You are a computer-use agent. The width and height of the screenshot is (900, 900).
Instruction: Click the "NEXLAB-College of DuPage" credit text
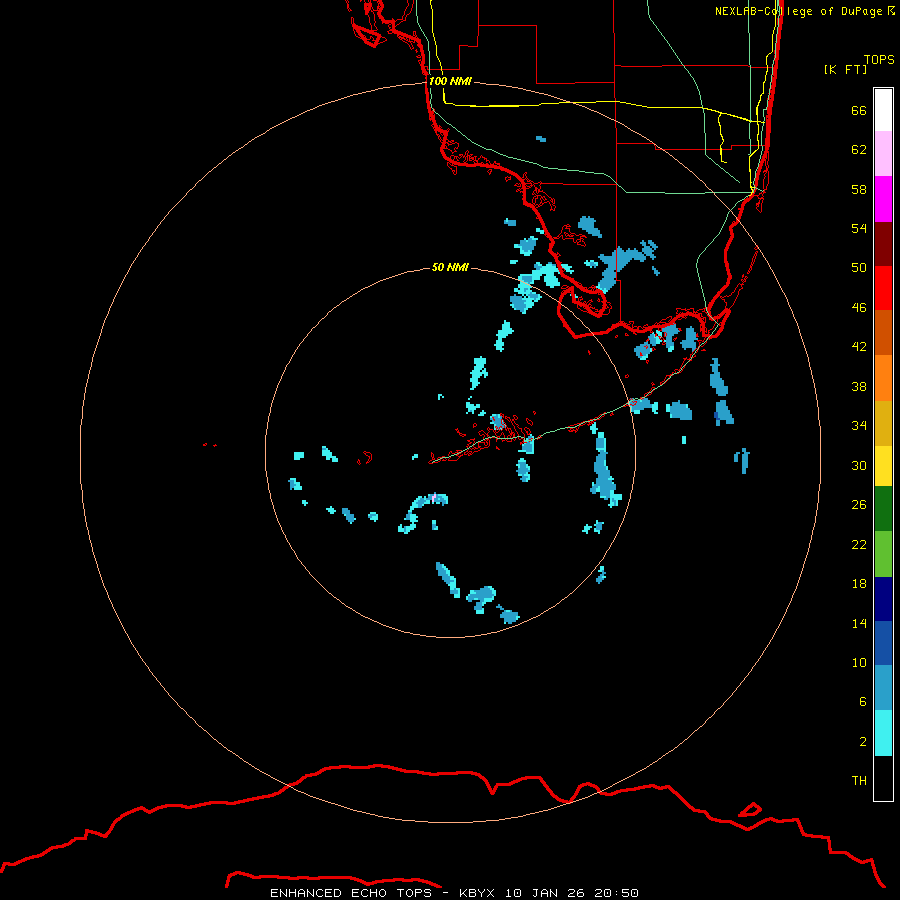tap(798, 11)
